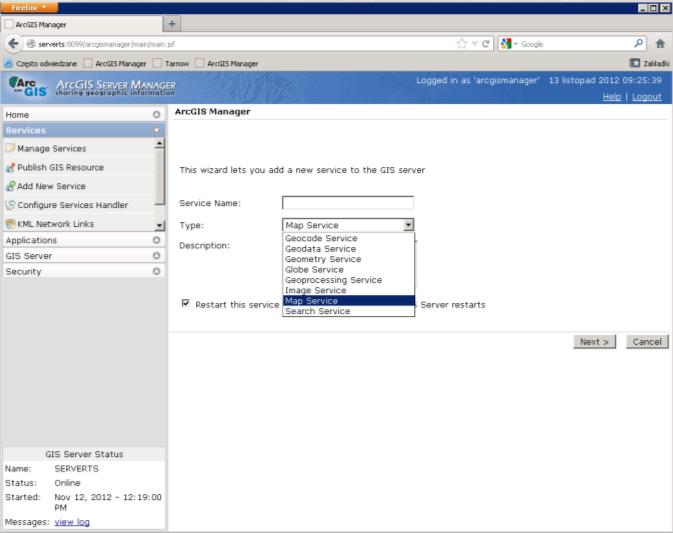Screen dimensions: 673x533
Task: Close the Type dropdown arrow
Action: [x=408, y=225]
